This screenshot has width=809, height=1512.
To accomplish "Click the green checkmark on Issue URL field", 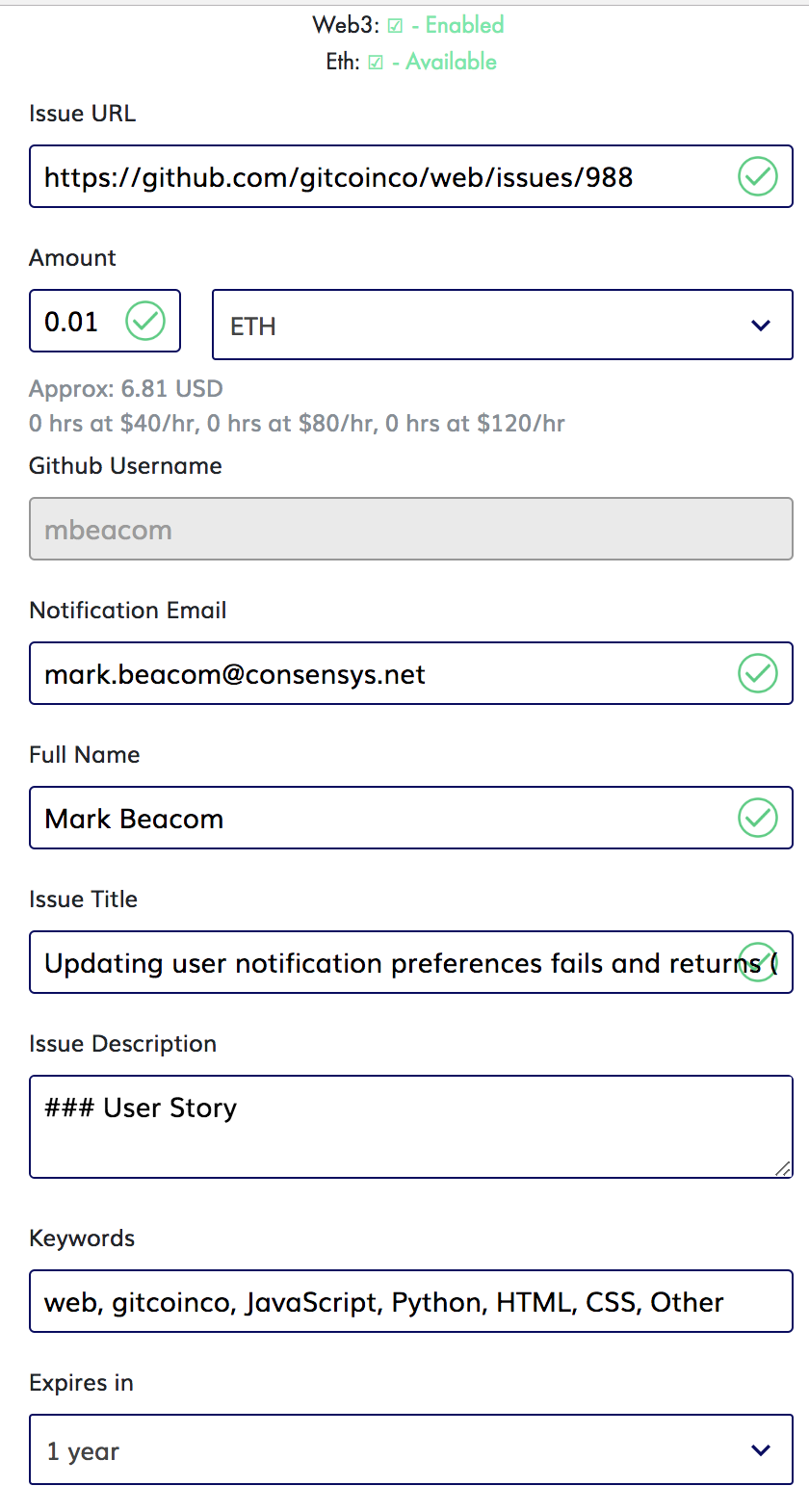I will (758, 176).
